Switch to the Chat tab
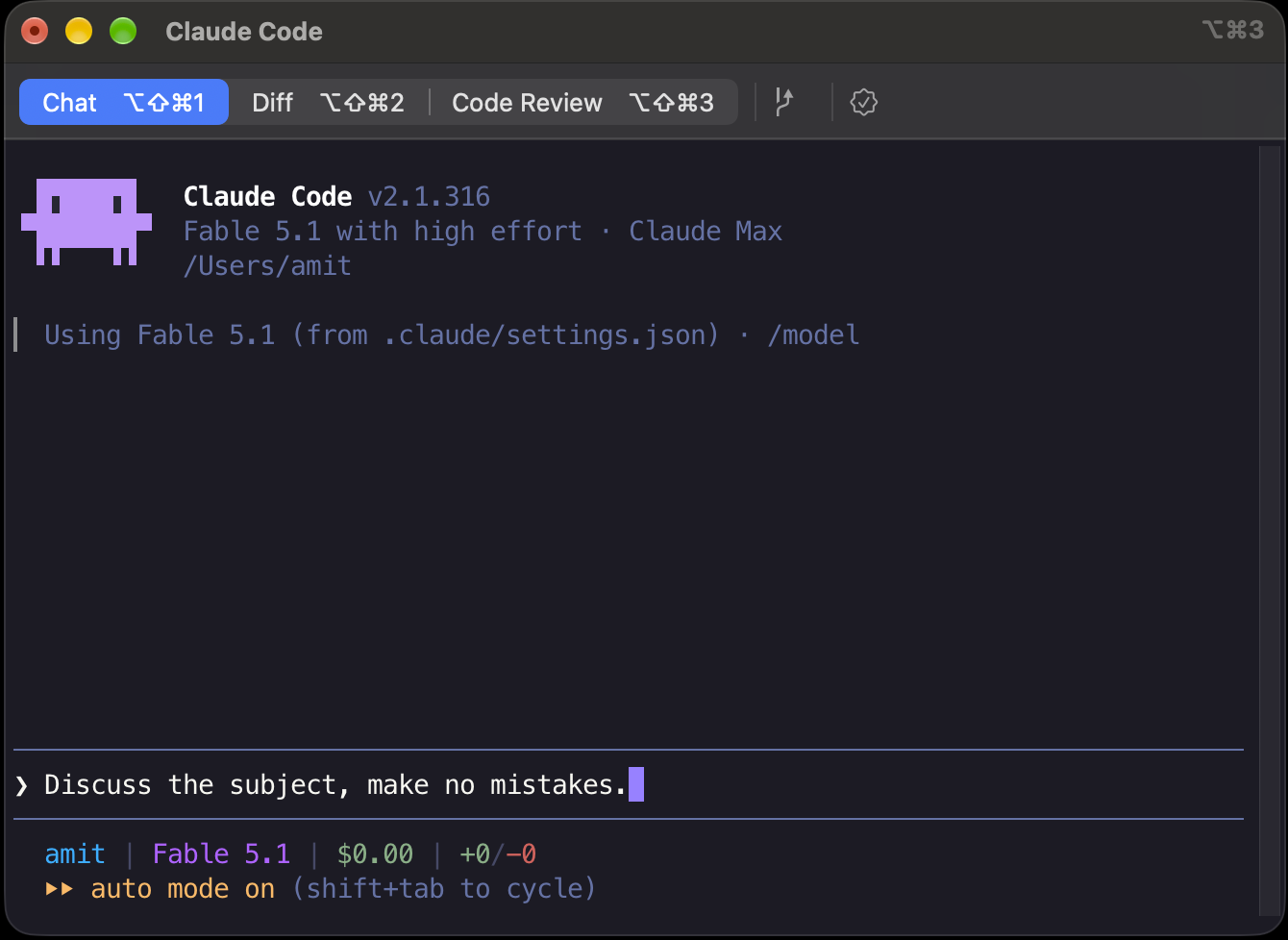The height and width of the screenshot is (940, 1288). coord(124,102)
